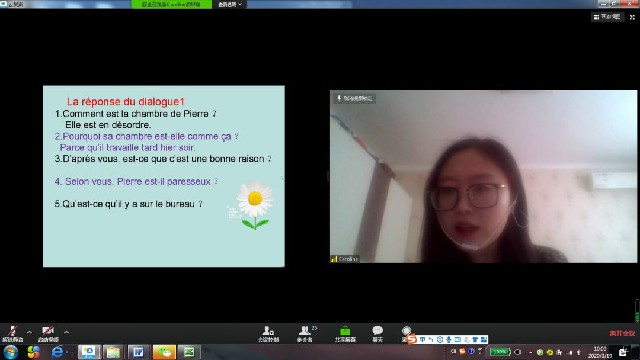Enter fullscreen using the expand arrows icon
640x360 pixels.
coord(632,17)
